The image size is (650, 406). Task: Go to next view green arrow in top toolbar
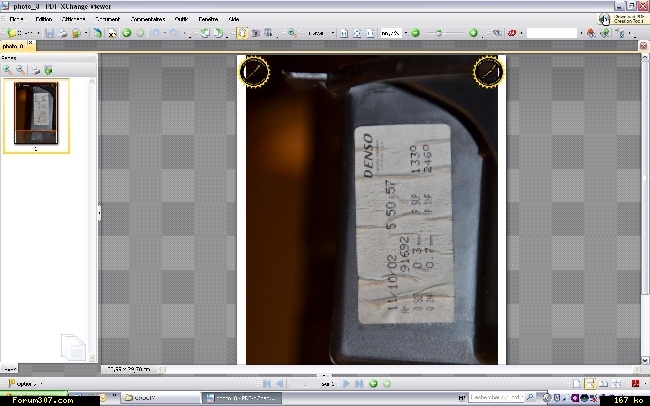pyautogui.click(x=140, y=33)
